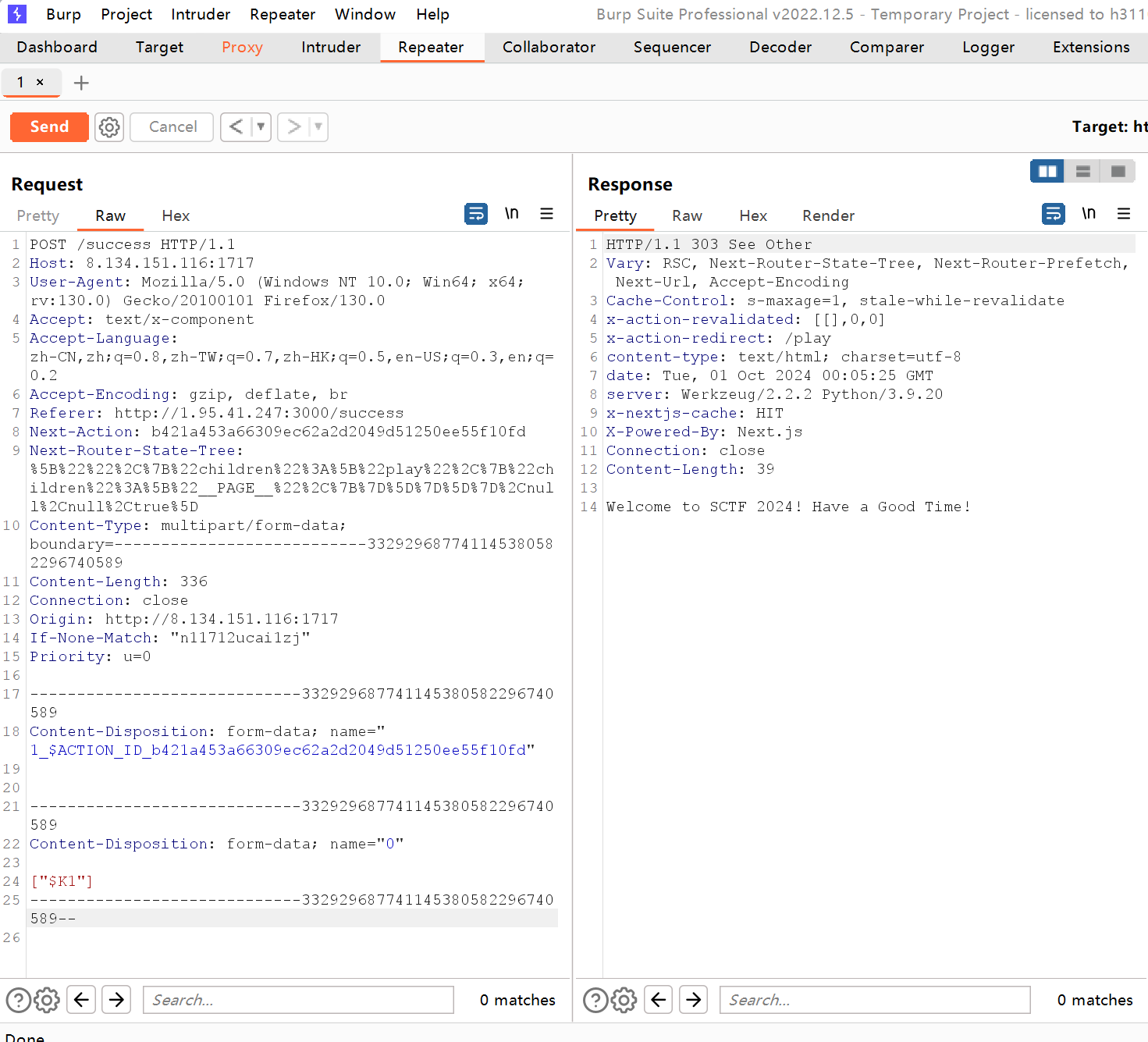Show response in Hex view
Image resolution: width=1148 pixels, height=1042 pixels.
[x=753, y=215]
